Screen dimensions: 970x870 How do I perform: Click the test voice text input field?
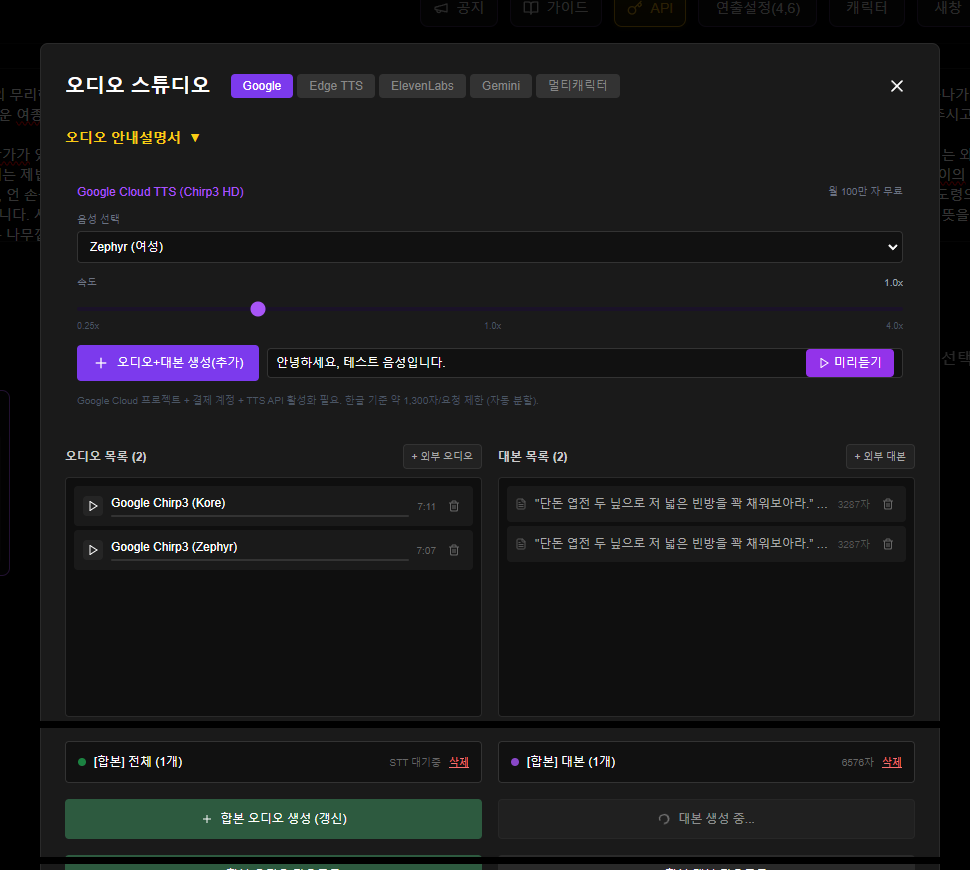tap(535, 363)
